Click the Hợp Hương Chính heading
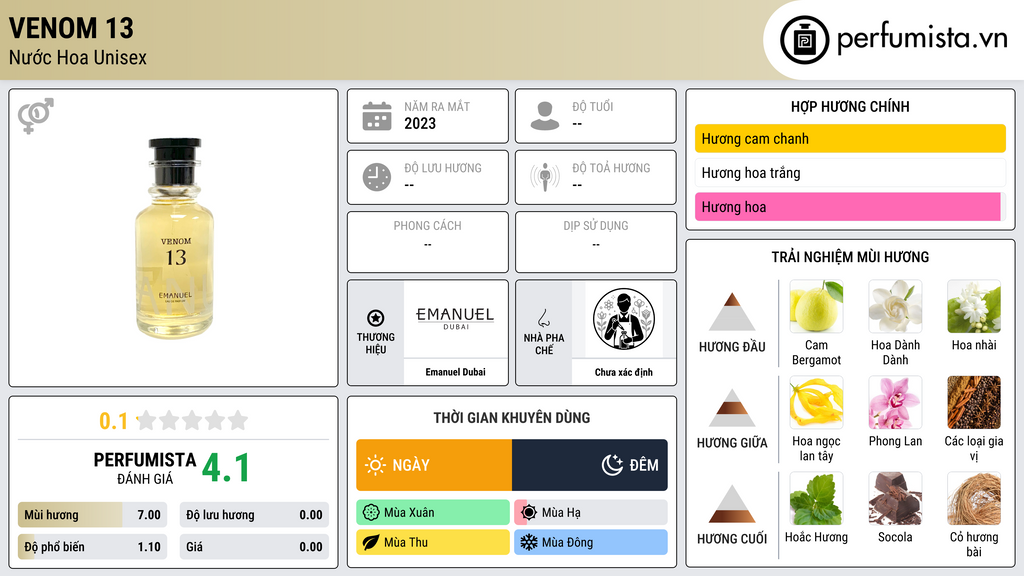 point(850,106)
